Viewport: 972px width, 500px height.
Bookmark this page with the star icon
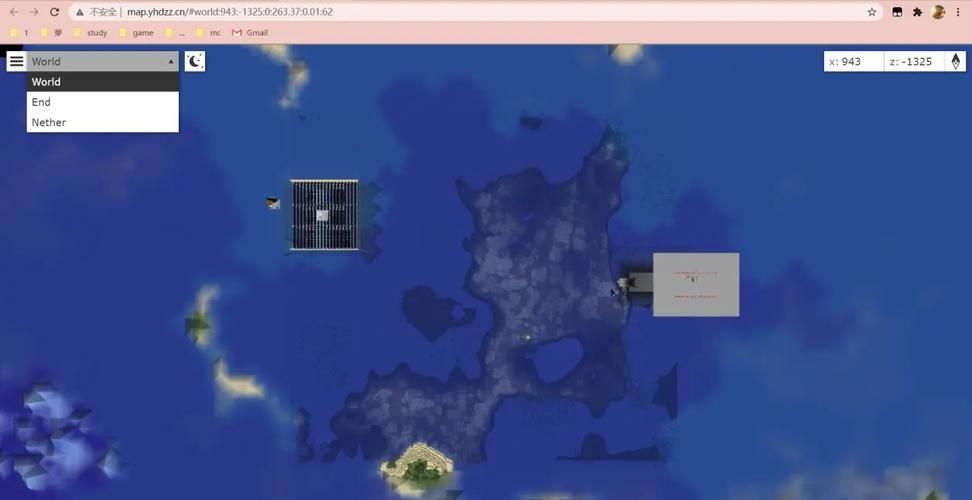coord(872,12)
